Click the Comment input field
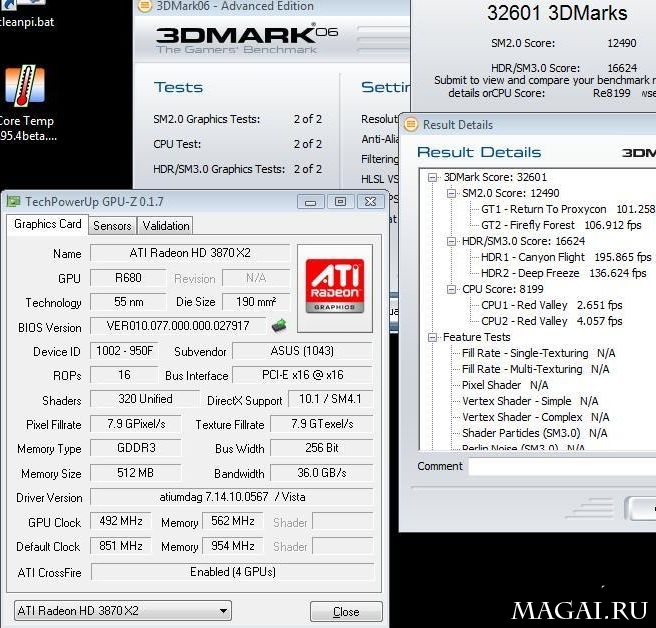Image resolution: width=656 pixels, height=628 pixels. click(562, 467)
